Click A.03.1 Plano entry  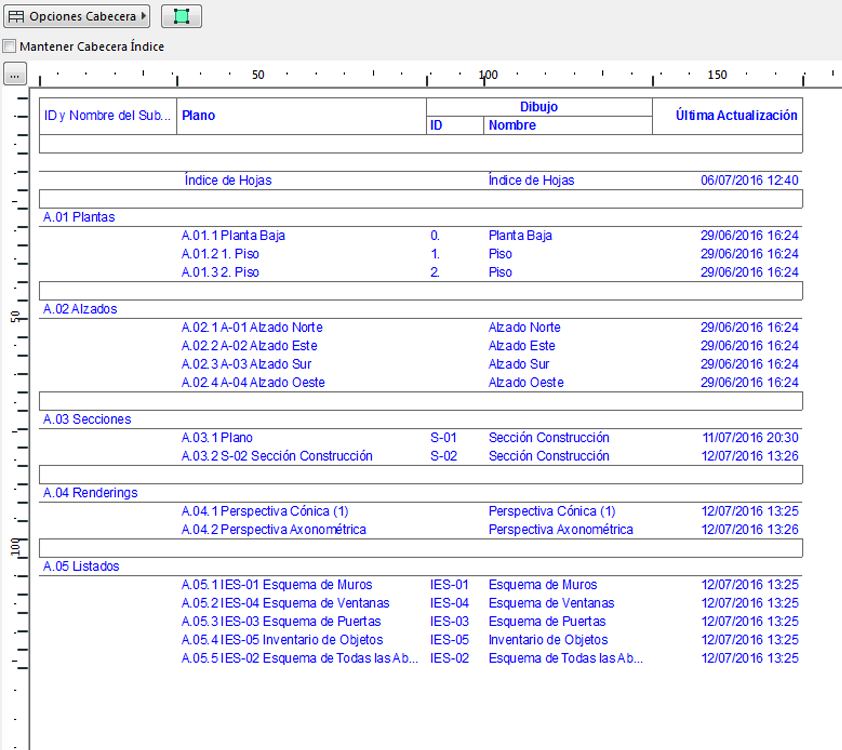pos(217,438)
